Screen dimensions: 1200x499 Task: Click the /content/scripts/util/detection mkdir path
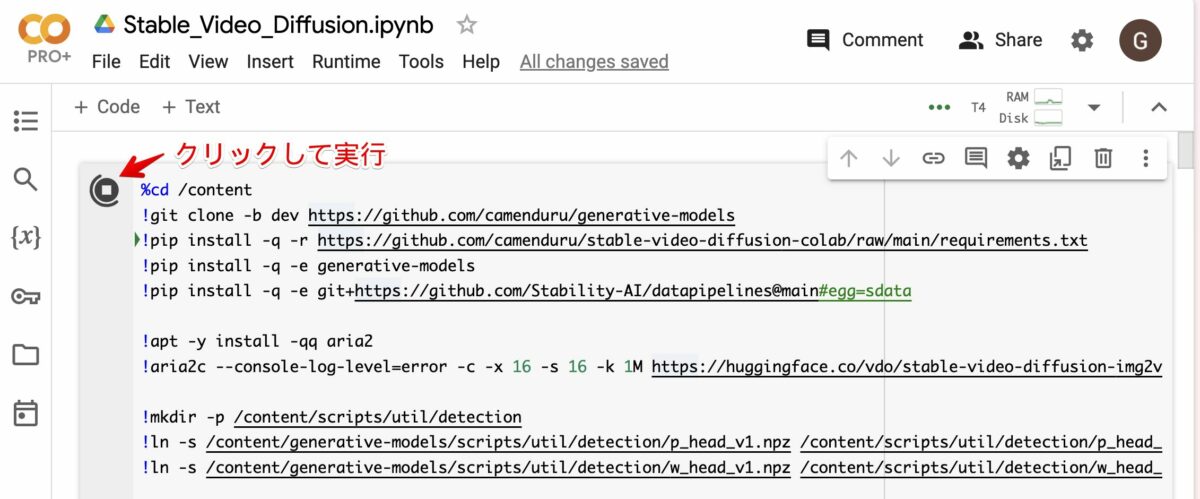click(x=378, y=417)
